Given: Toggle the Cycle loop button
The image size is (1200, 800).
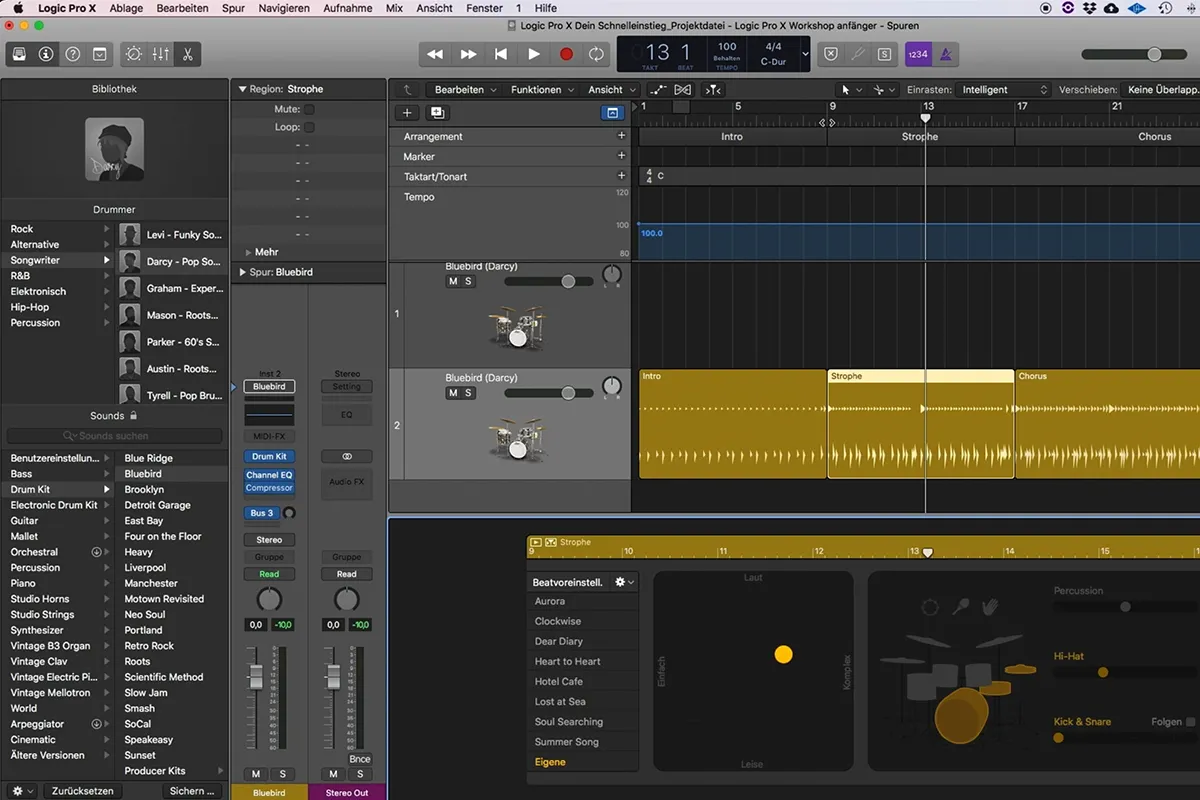Looking at the screenshot, I should pos(596,54).
